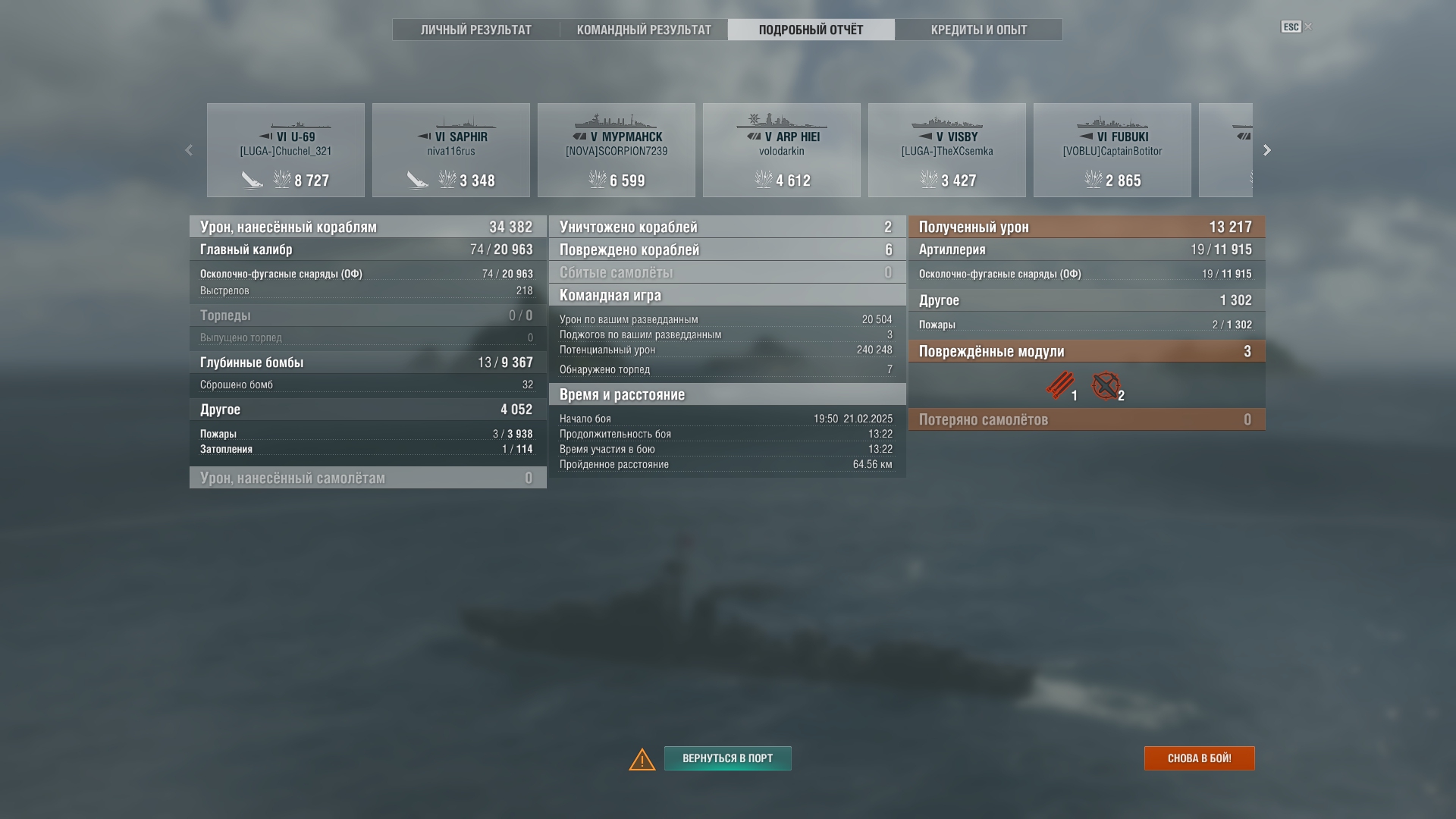
Task: Open the Кредиты и опыт tab
Action: pyautogui.click(x=979, y=30)
